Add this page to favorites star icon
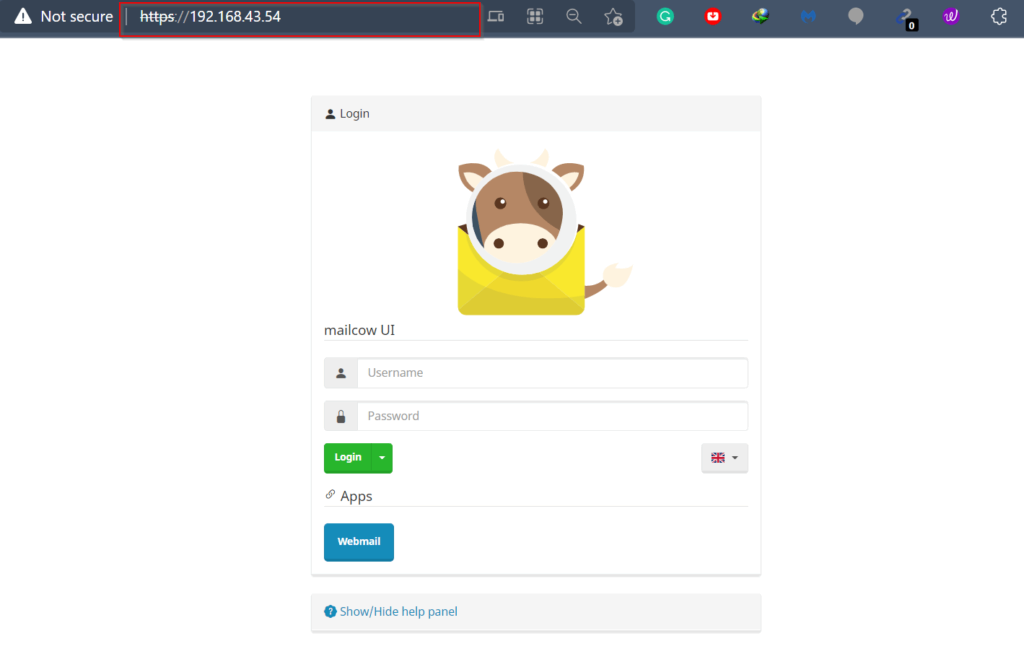Image resolution: width=1024 pixels, height=667 pixels. coord(613,16)
